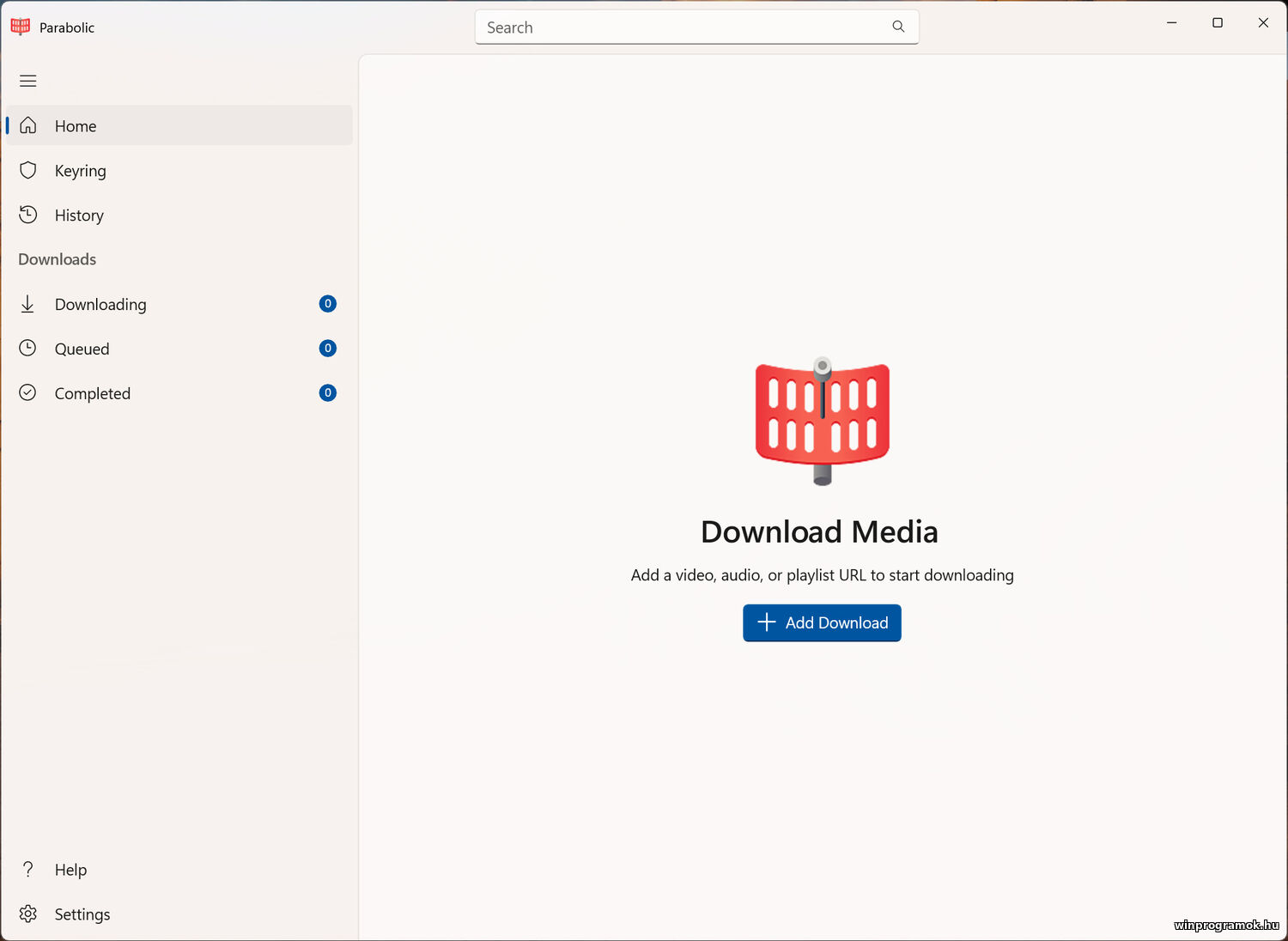This screenshot has width=1288, height=941.
Task: Click the Completed checkmark icon
Action: (28, 393)
